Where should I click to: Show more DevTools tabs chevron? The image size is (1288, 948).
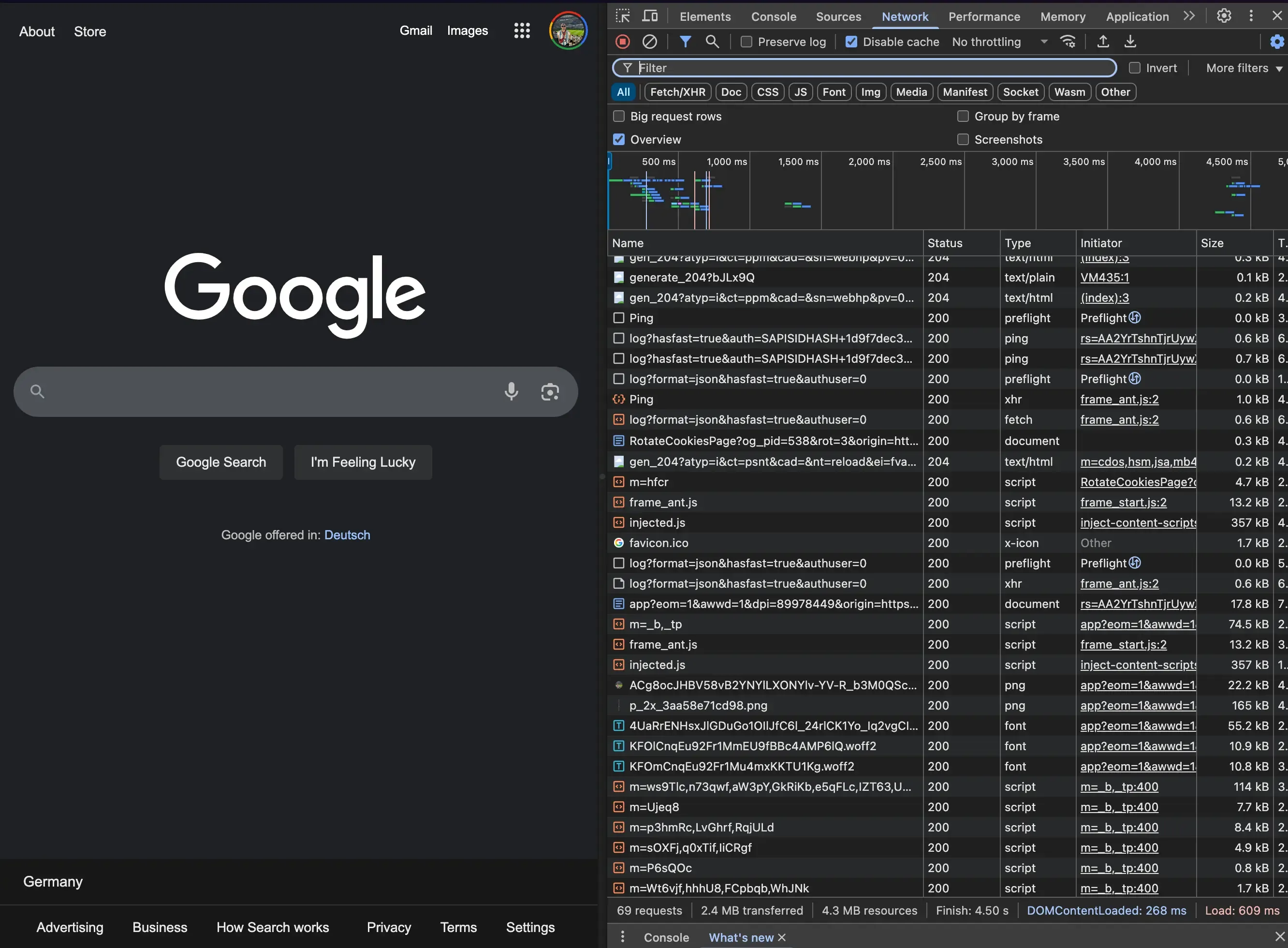pyautogui.click(x=1189, y=16)
